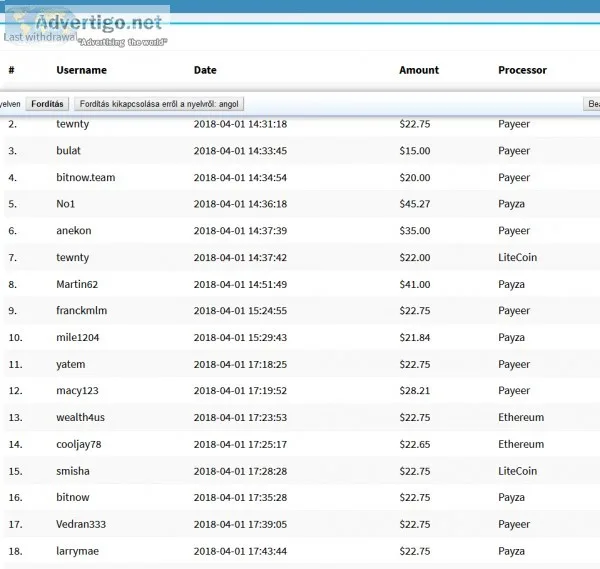Click date 2018-04-01 17:18:25

(240, 364)
